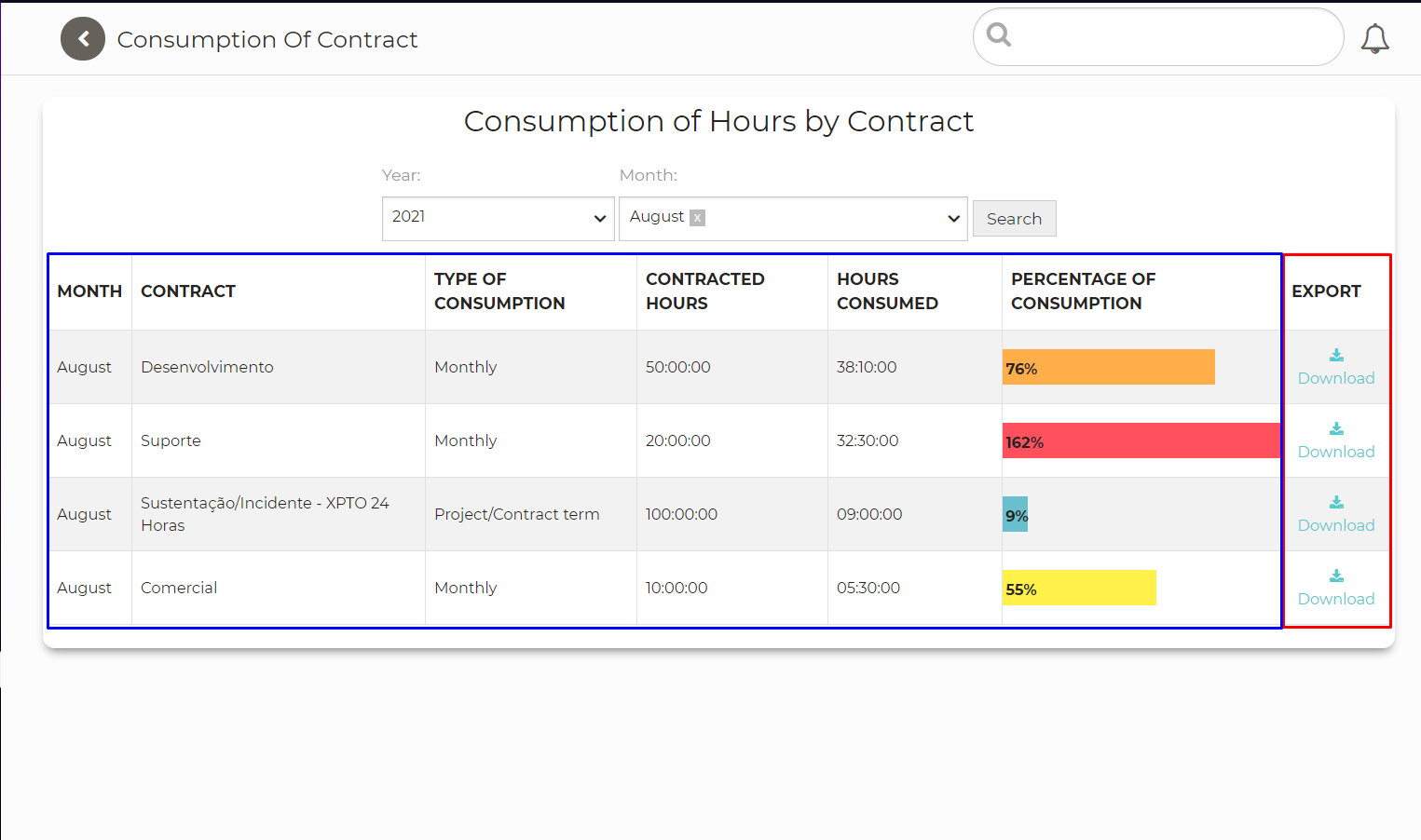The height and width of the screenshot is (840, 1421).
Task: Click download icon in Suporte row
Action: [1336, 428]
